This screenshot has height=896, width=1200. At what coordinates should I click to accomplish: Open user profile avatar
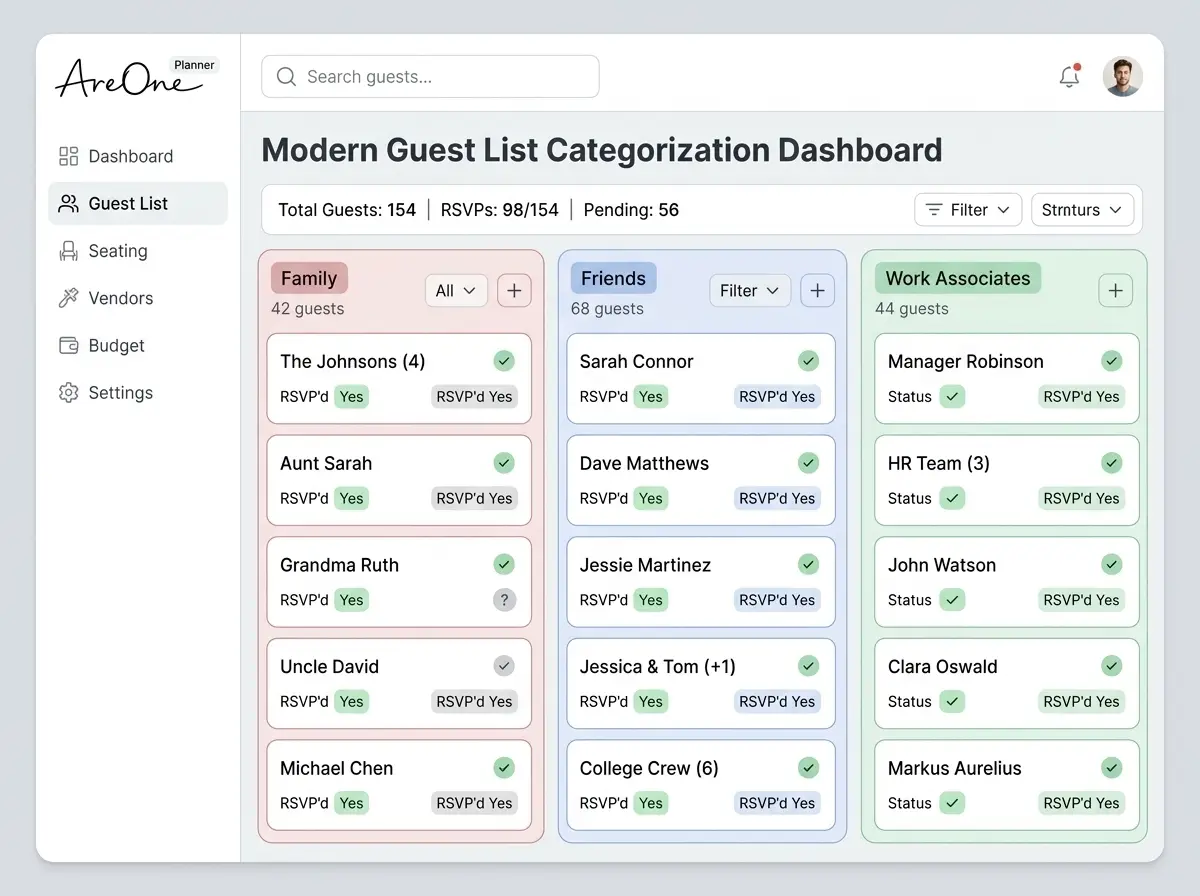pyautogui.click(x=1123, y=76)
